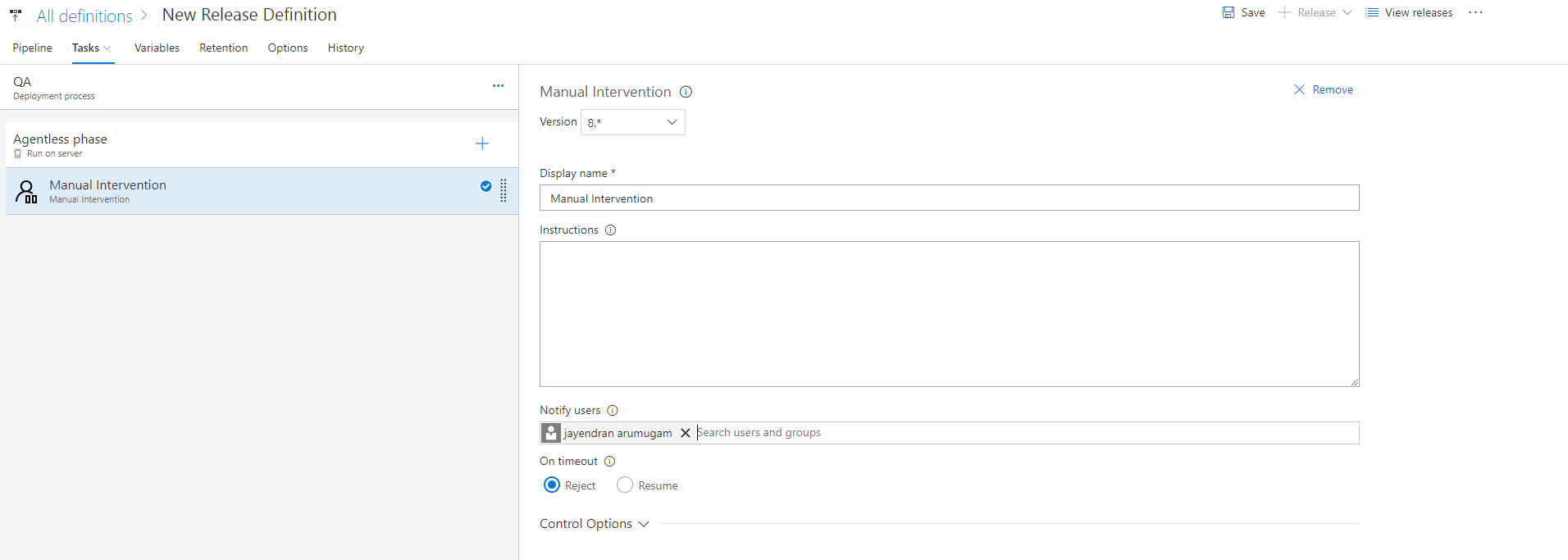Add a task with the plus icon
This screenshot has width=1568, height=560.
(x=482, y=144)
